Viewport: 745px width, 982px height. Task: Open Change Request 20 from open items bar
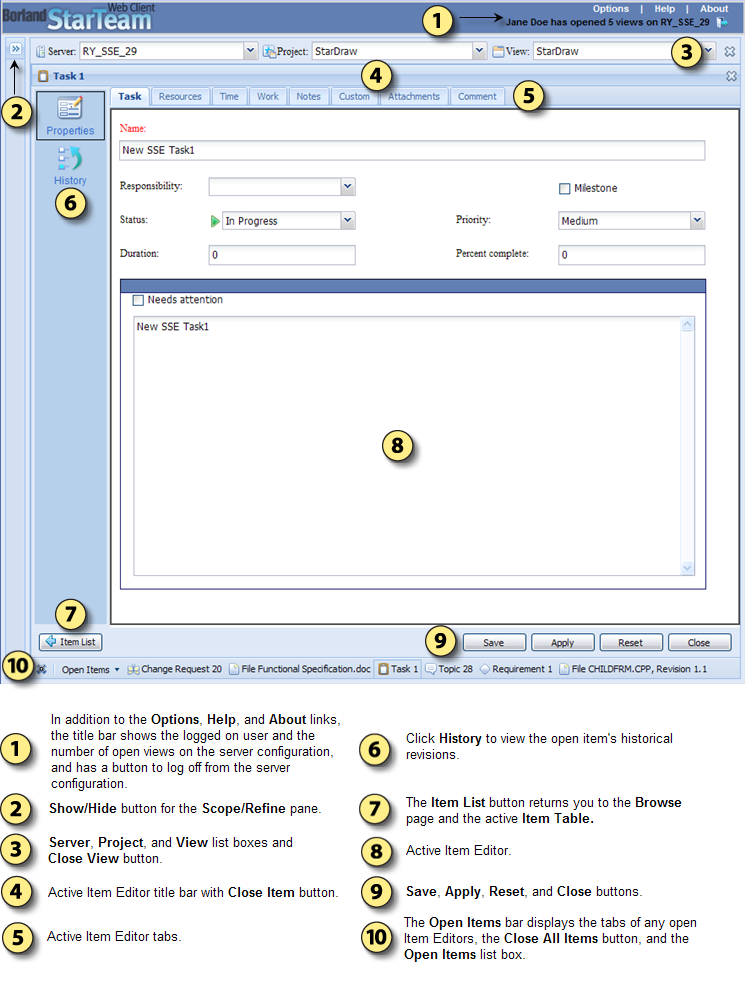(175, 669)
